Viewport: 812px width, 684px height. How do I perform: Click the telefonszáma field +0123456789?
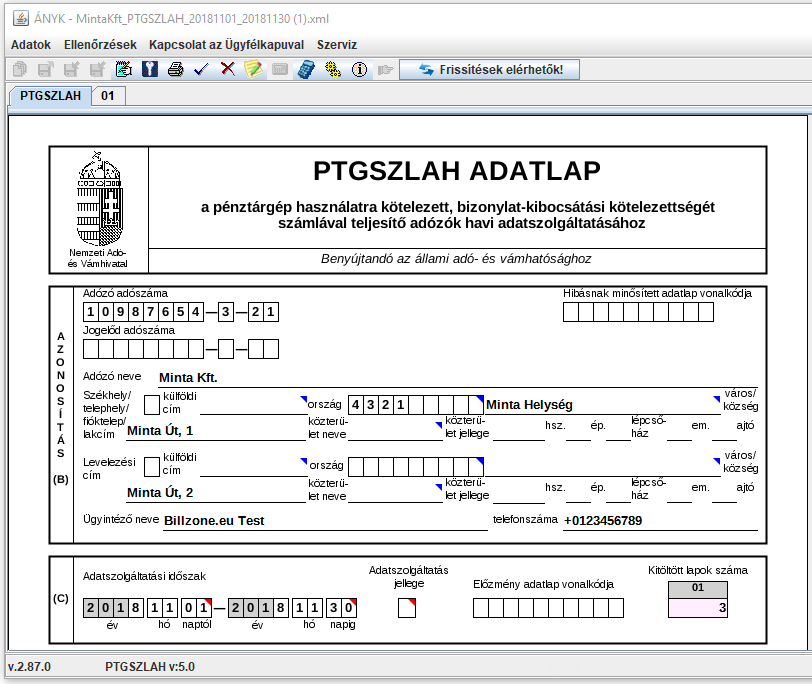point(660,521)
